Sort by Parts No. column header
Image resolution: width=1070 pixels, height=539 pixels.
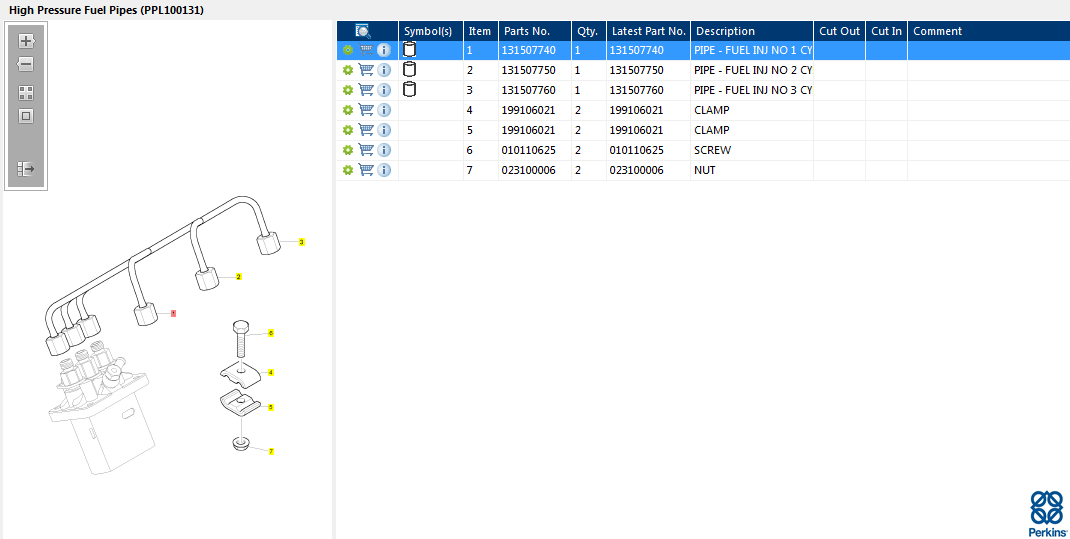click(527, 31)
